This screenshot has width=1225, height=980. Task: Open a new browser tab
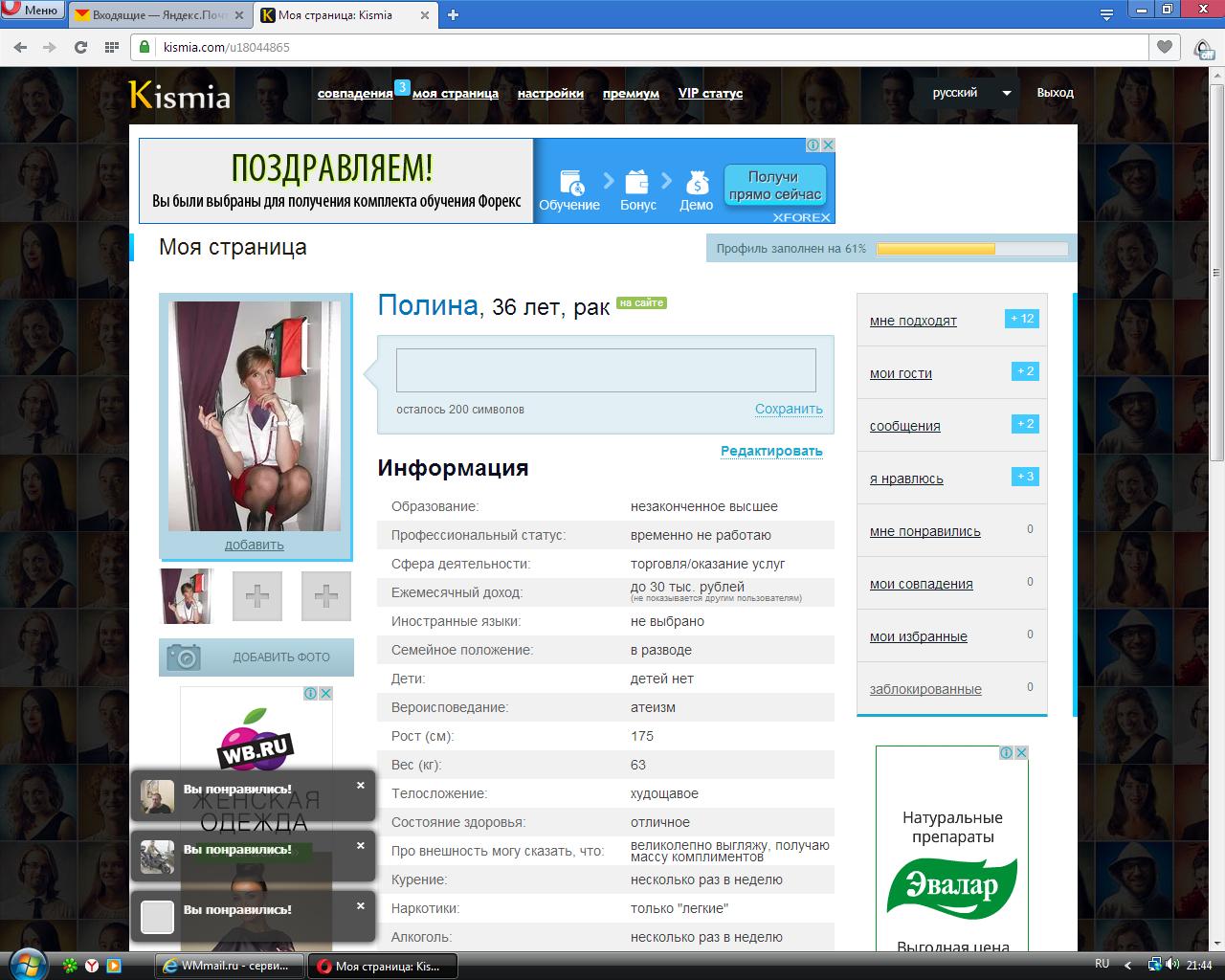(453, 15)
